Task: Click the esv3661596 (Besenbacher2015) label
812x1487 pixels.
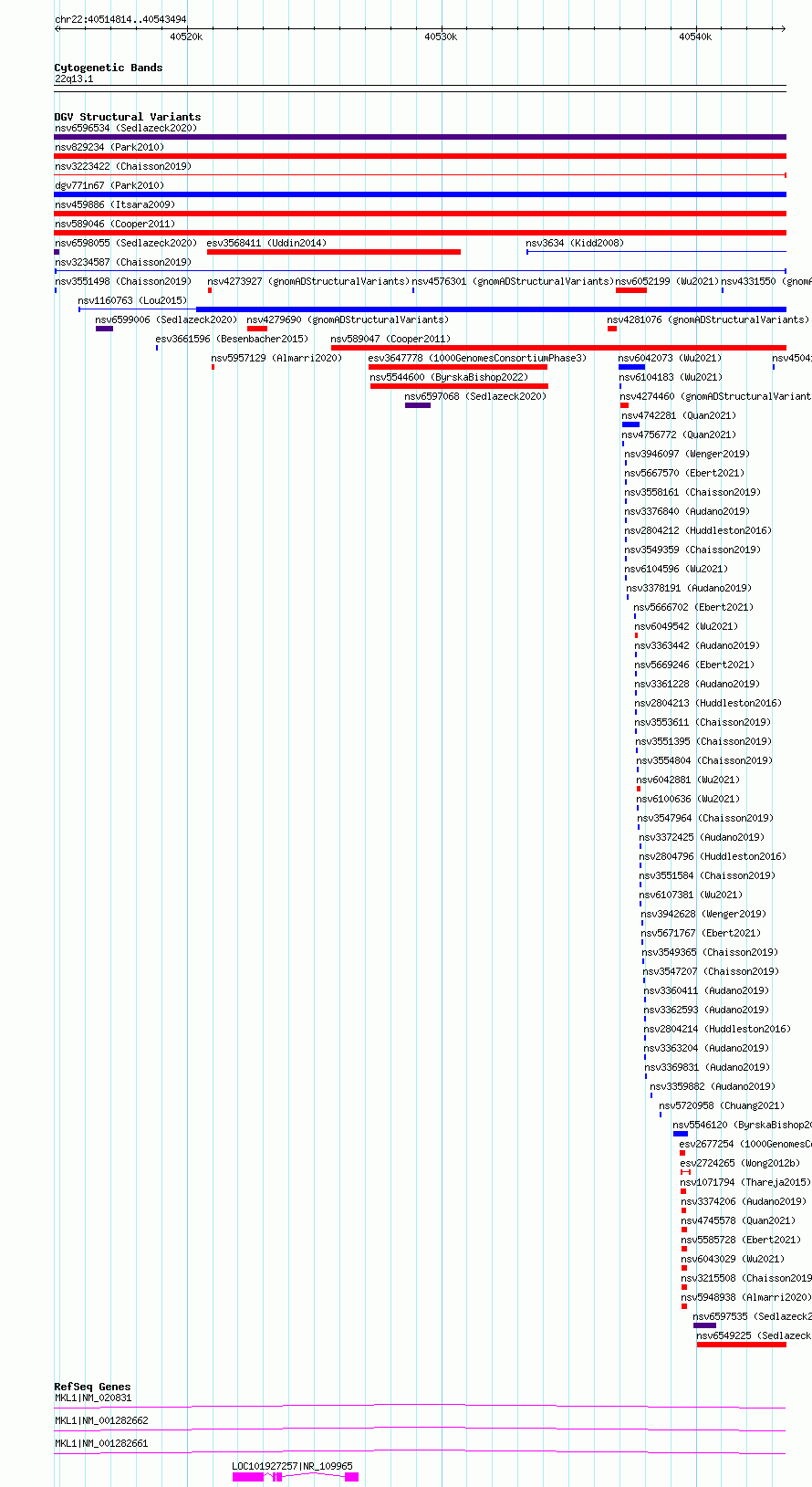Action: click(232, 339)
